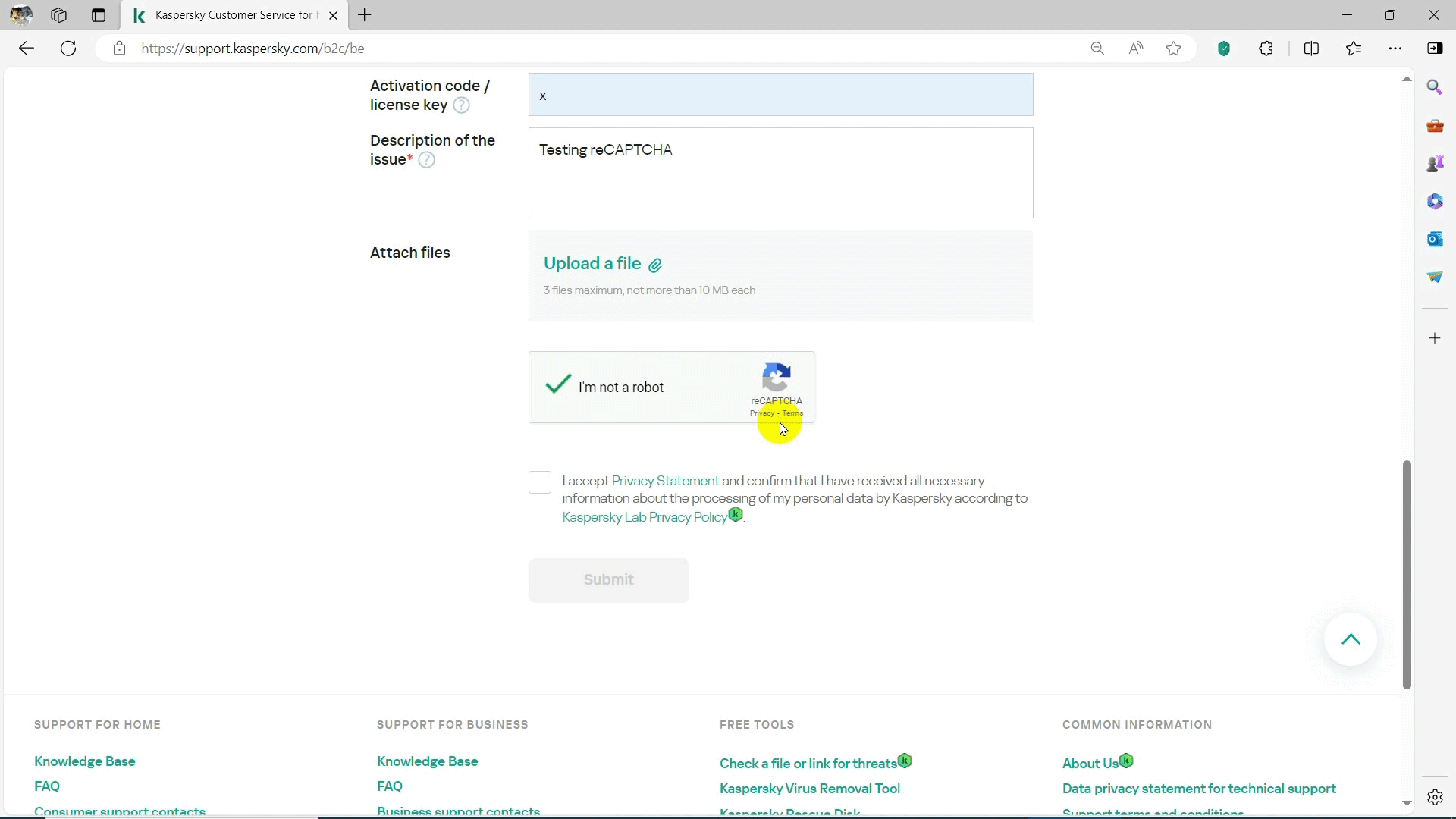Viewport: 1456px width, 819px height.
Task: Click the Kaspersky Protection extension shield icon
Action: pos(1223,49)
